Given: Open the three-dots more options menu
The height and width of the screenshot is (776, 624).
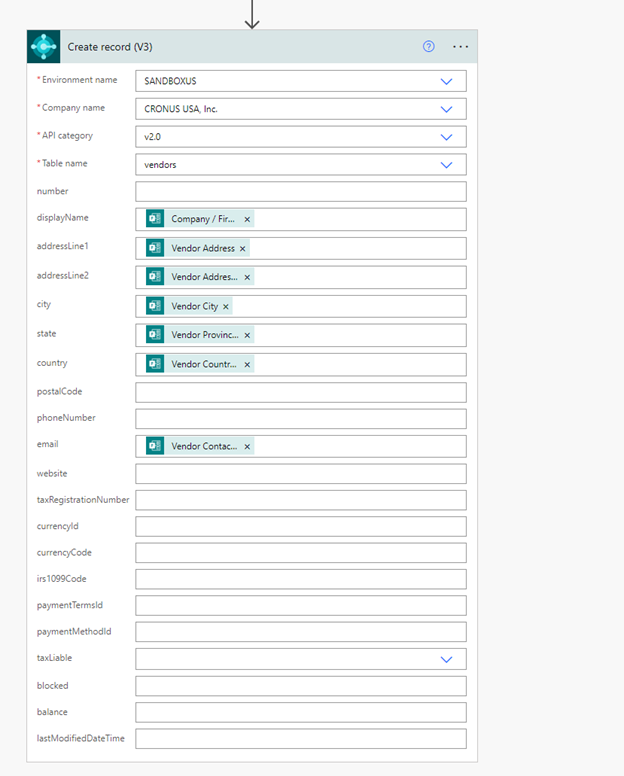Looking at the screenshot, I should pos(460,47).
